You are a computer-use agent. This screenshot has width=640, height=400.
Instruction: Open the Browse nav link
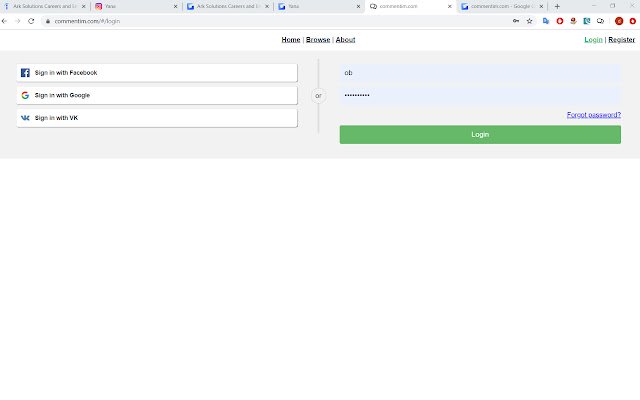coord(318,40)
